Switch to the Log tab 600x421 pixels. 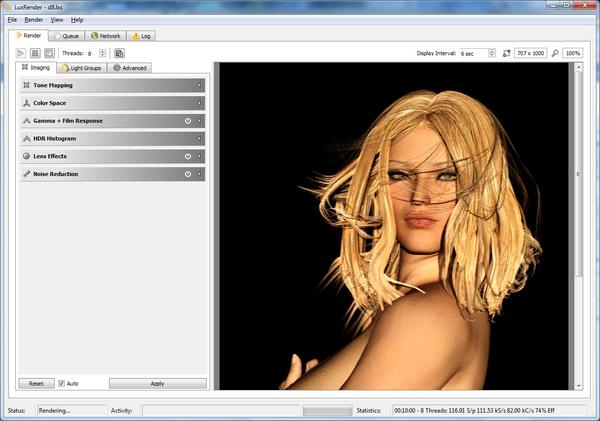[x=141, y=36]
